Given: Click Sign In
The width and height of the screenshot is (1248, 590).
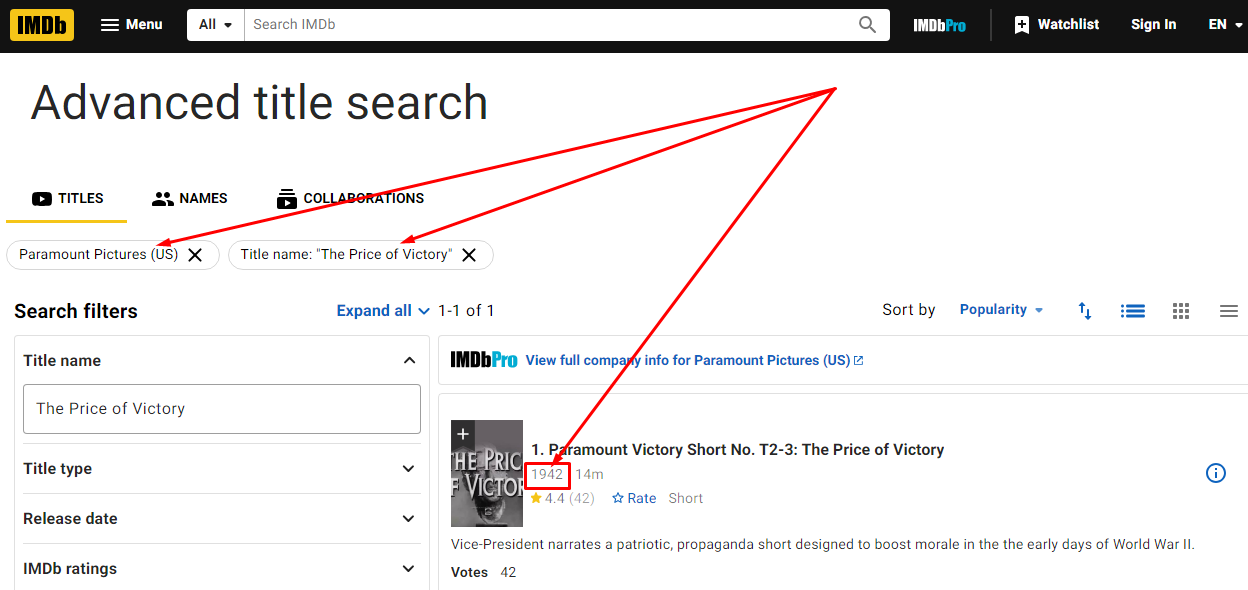Looking at the screenshot, I should coord(1153,25).
